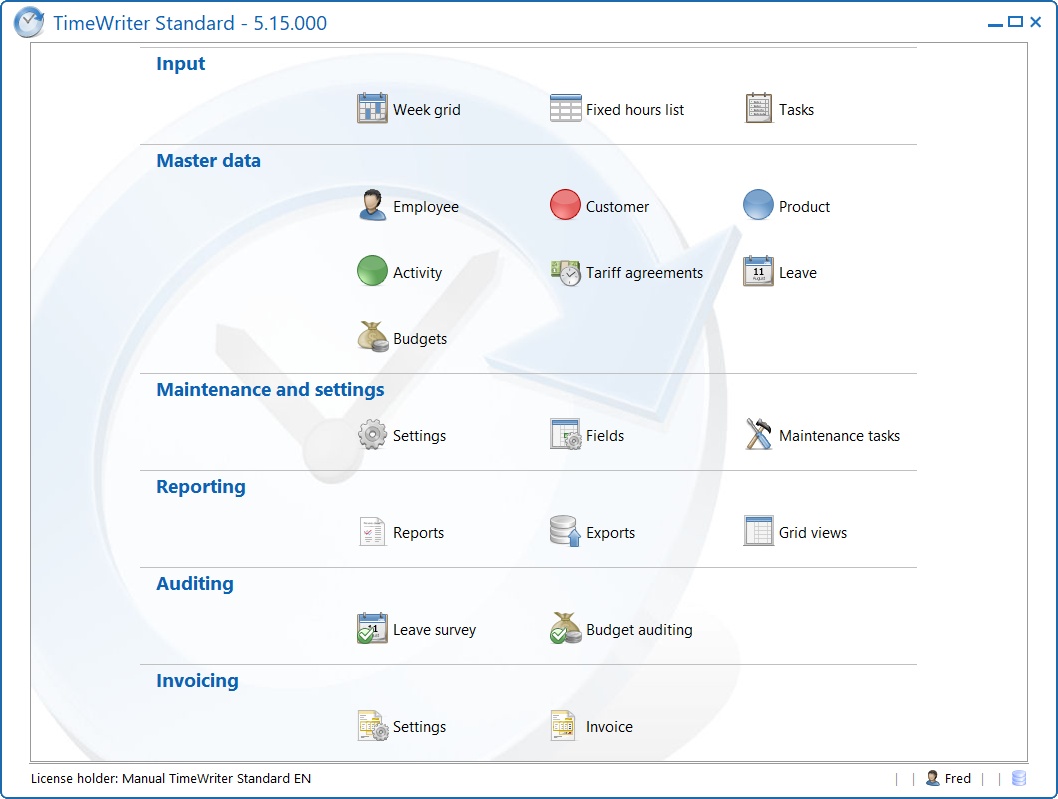Open the Budgets money bag icon
This screenshot has width=1058, height=799.
pos(372,337)
